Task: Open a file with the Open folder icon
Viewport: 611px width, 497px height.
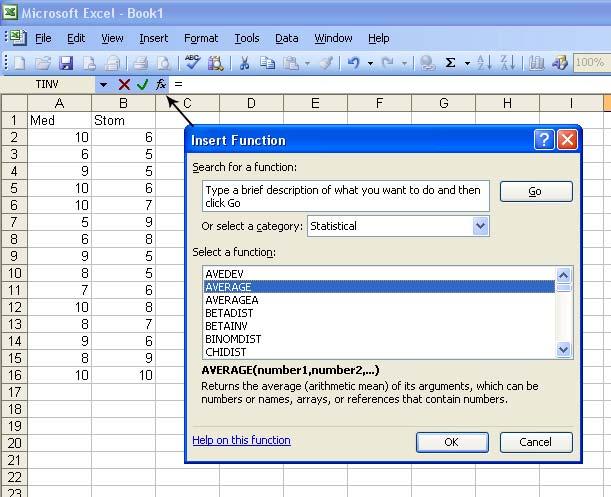Action: (x=42, y=63)
